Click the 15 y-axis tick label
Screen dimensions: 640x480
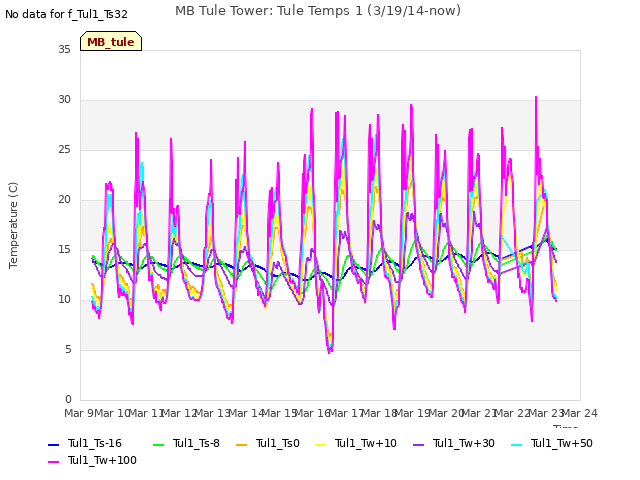(x=64, y=250)
